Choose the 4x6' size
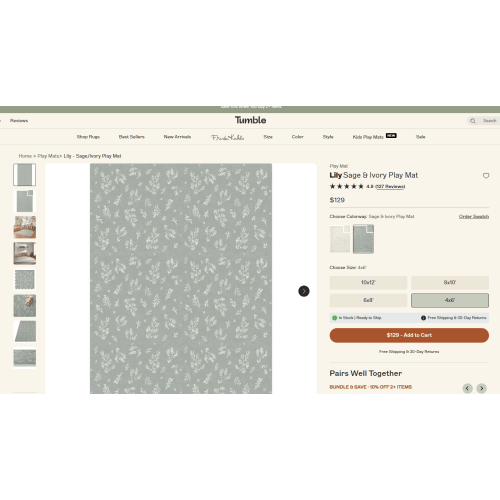 click(x=450, y=300)
